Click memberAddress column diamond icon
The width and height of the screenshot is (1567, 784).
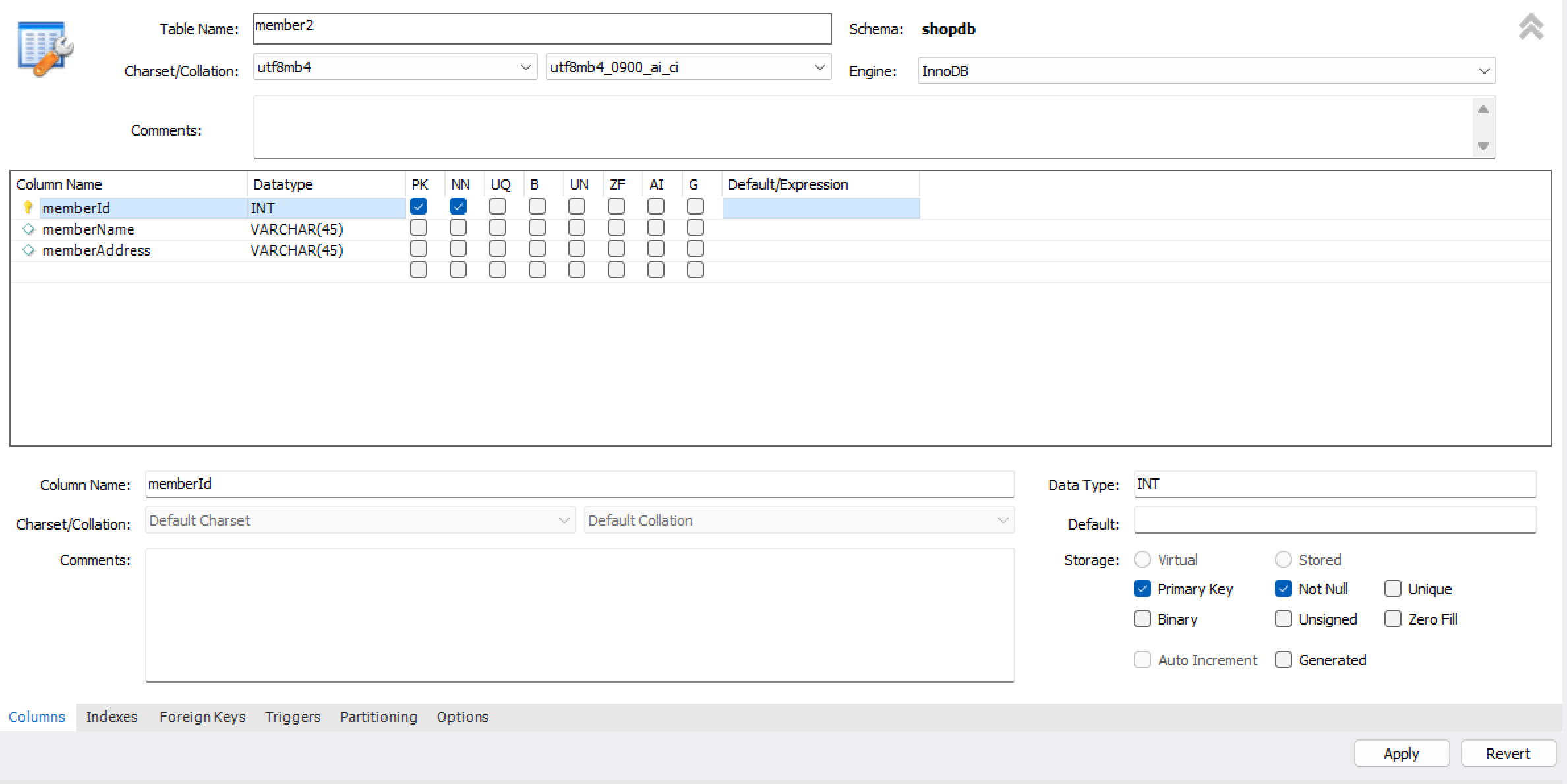pyautogui.click(x=28, y=250)
